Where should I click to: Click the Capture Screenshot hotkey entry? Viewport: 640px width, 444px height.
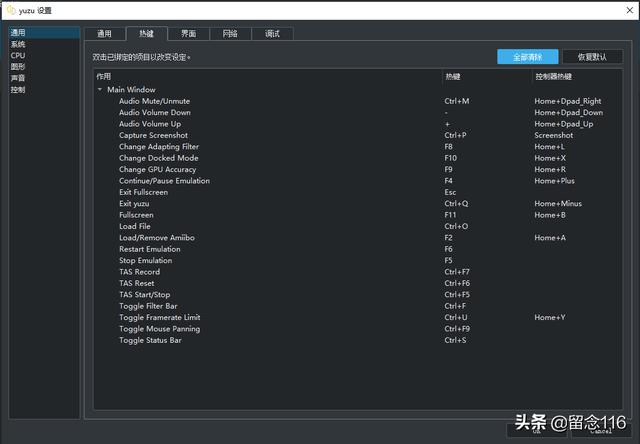pos(153,135)
